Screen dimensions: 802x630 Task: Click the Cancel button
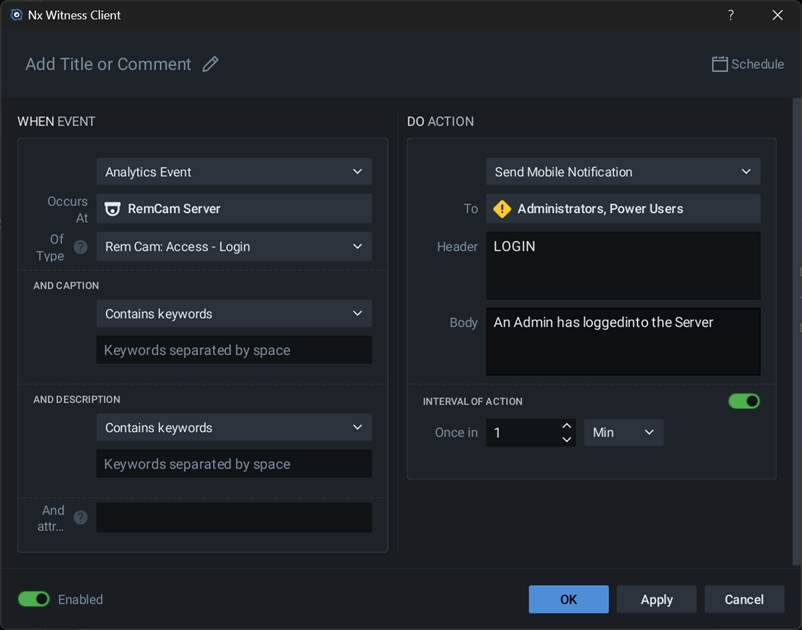coord(744,599)
